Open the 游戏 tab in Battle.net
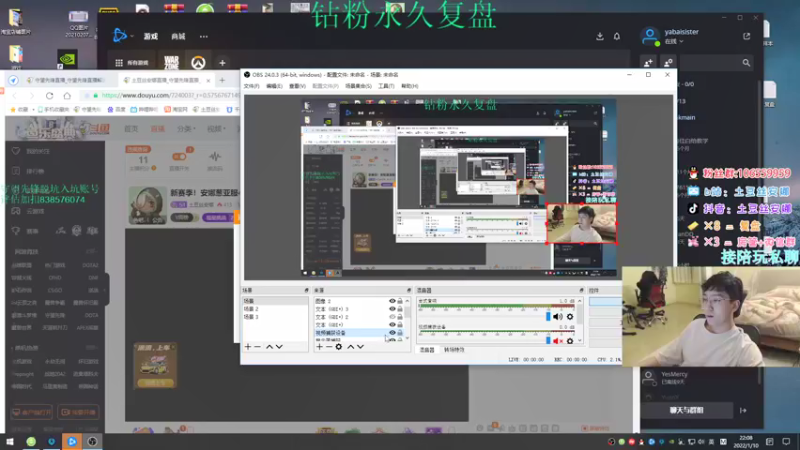 pos(151,36)
